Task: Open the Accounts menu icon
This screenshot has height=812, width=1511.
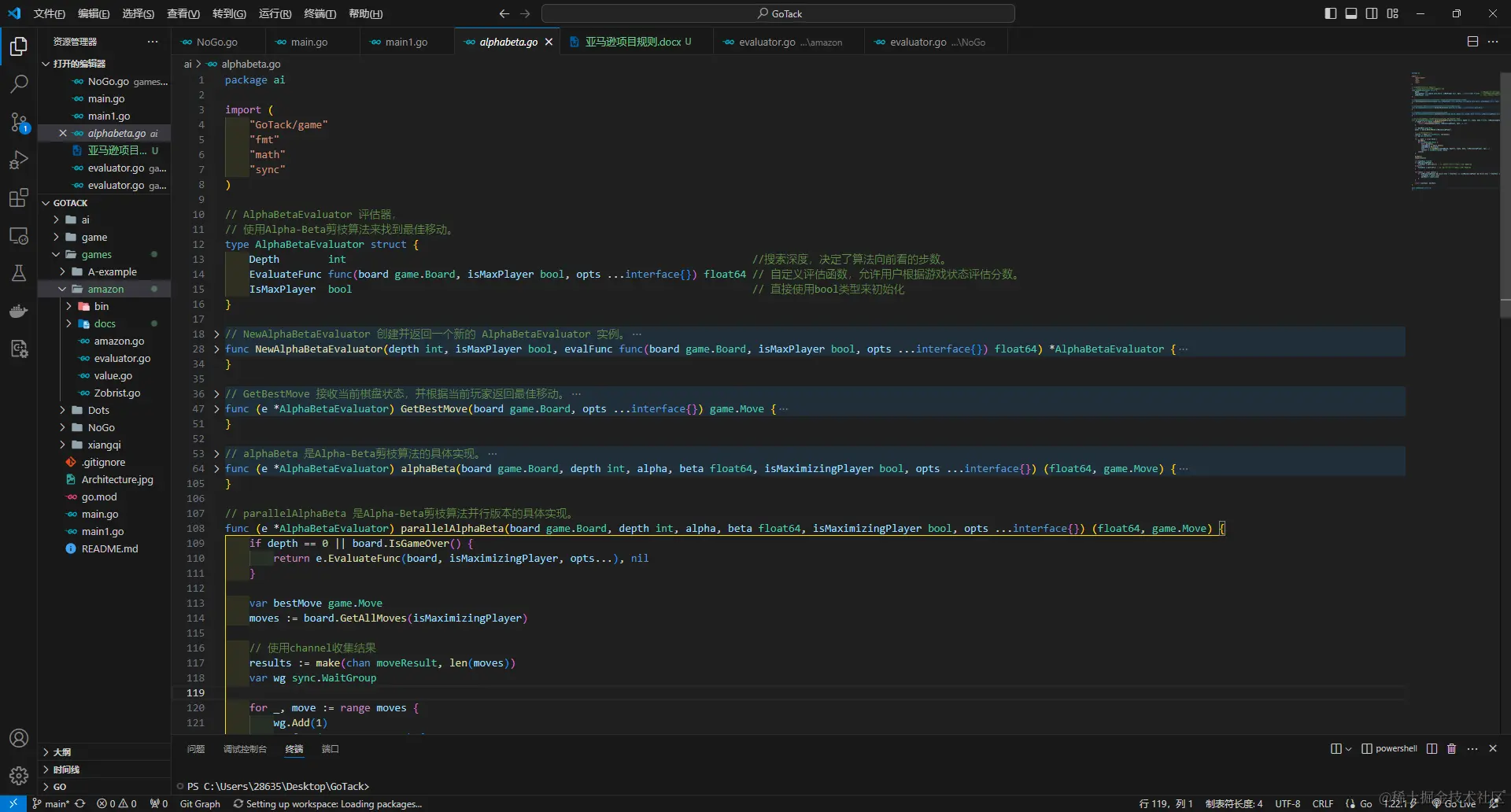Action: click(x=19, y=738)
